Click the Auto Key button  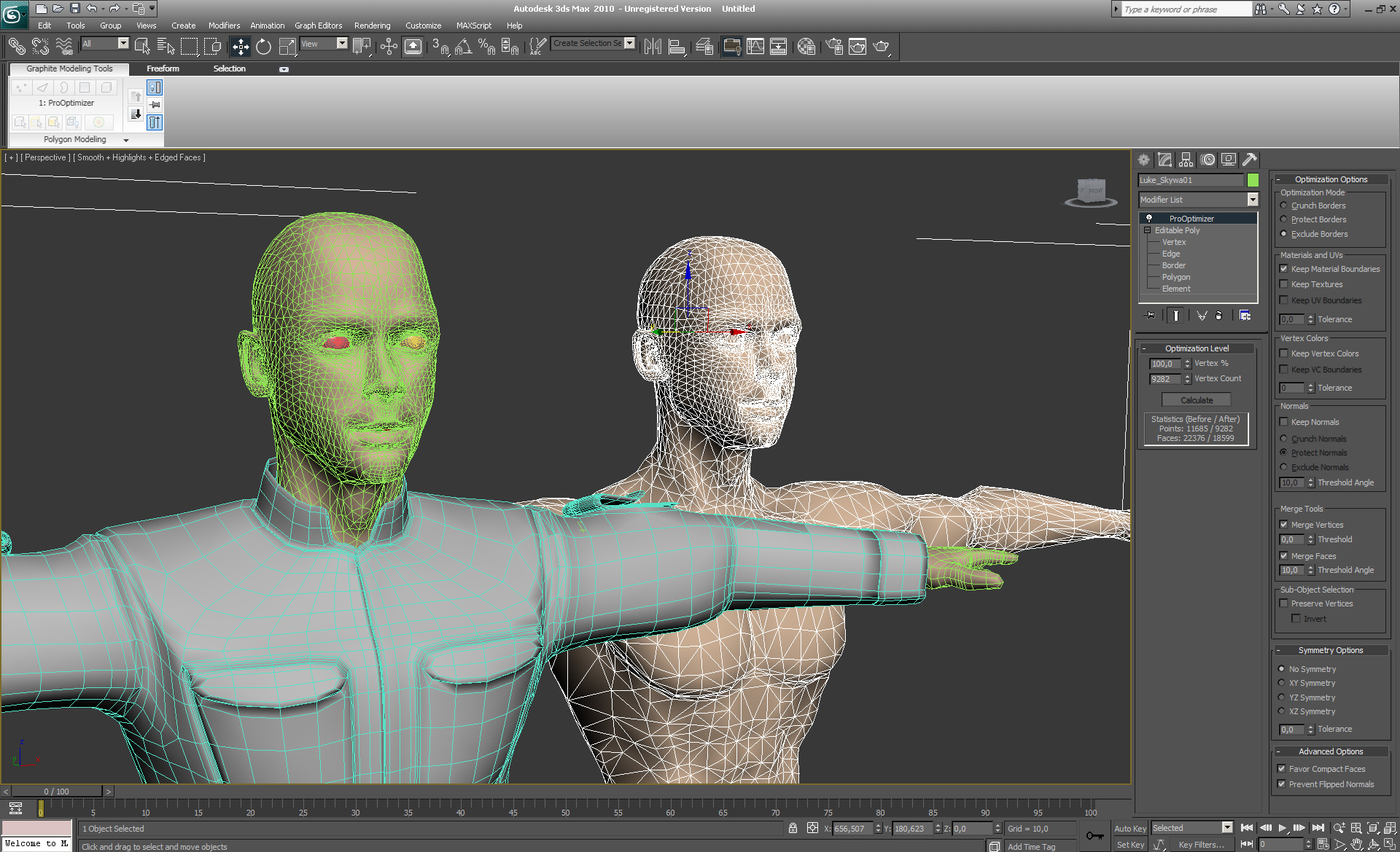point(1129,829)
